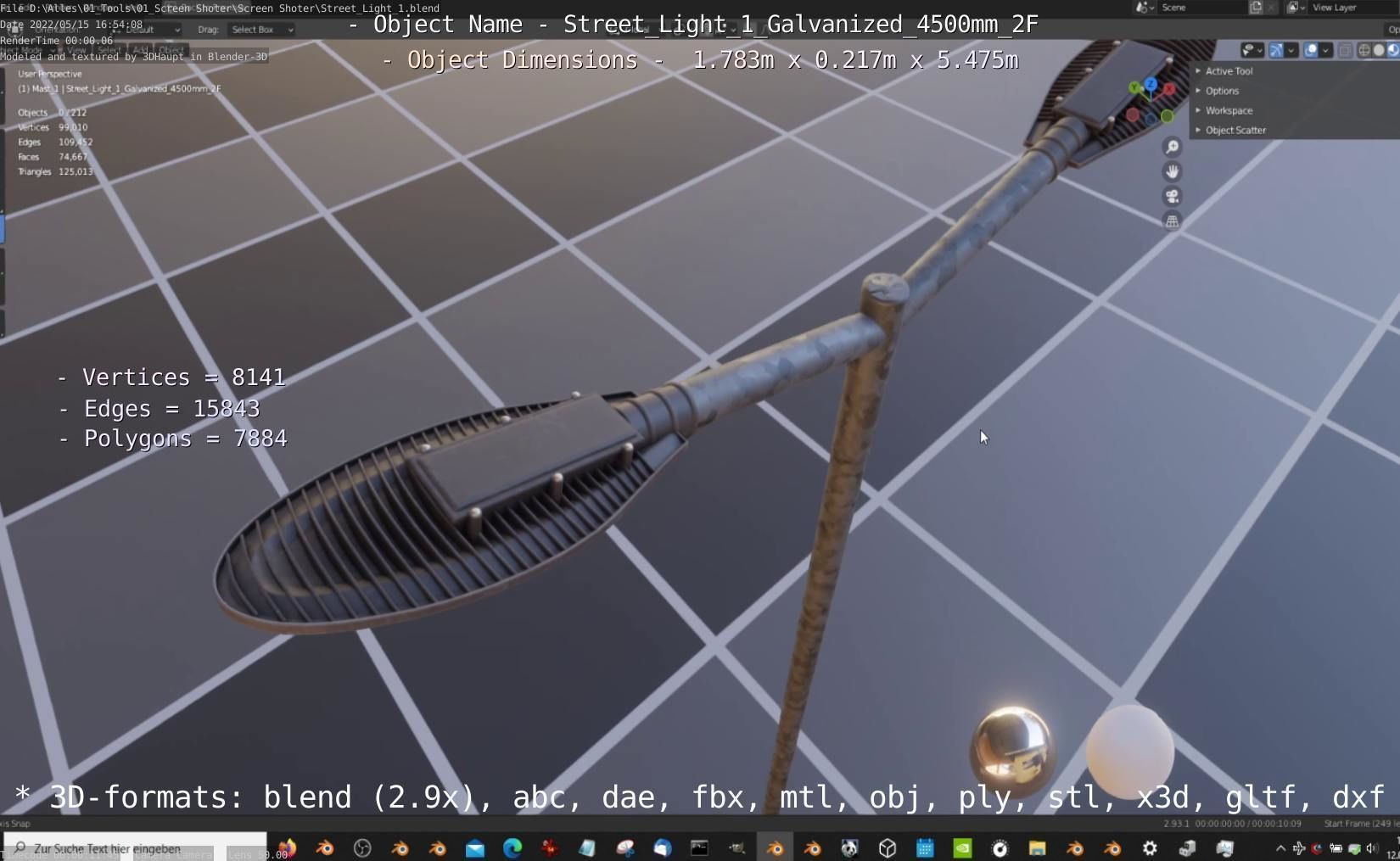This screenshot has width=1400, height=861.
Task: Expand the Options panel
Action: (x=1222, y=91)
